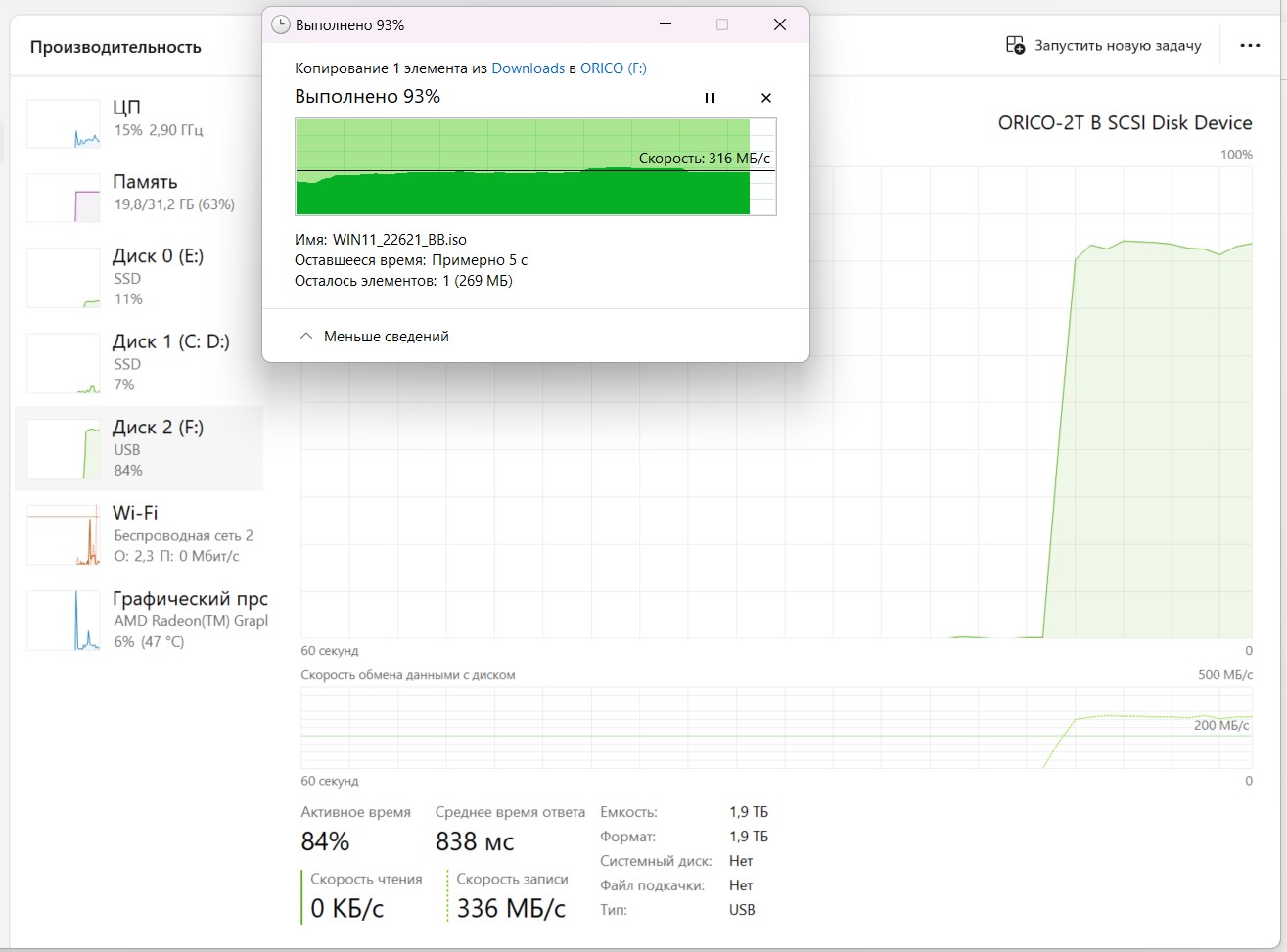This screenshot has height=952, width=1287.
Task: Select the Память memory graph thumbnail
Action: click(x=64, y=198)
